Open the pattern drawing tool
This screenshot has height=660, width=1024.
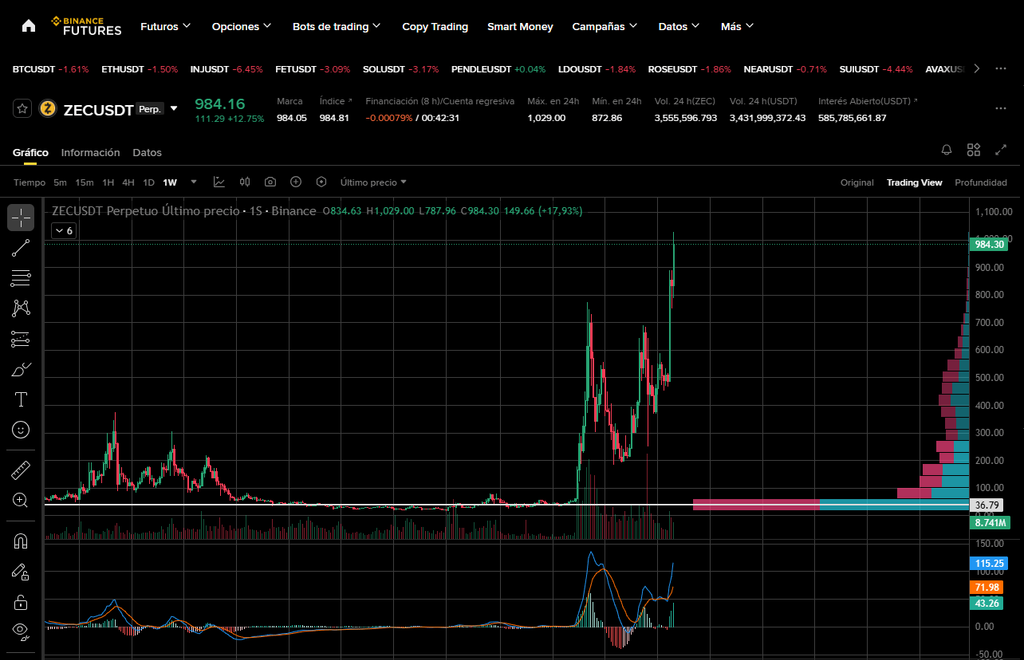click(21, 308)
